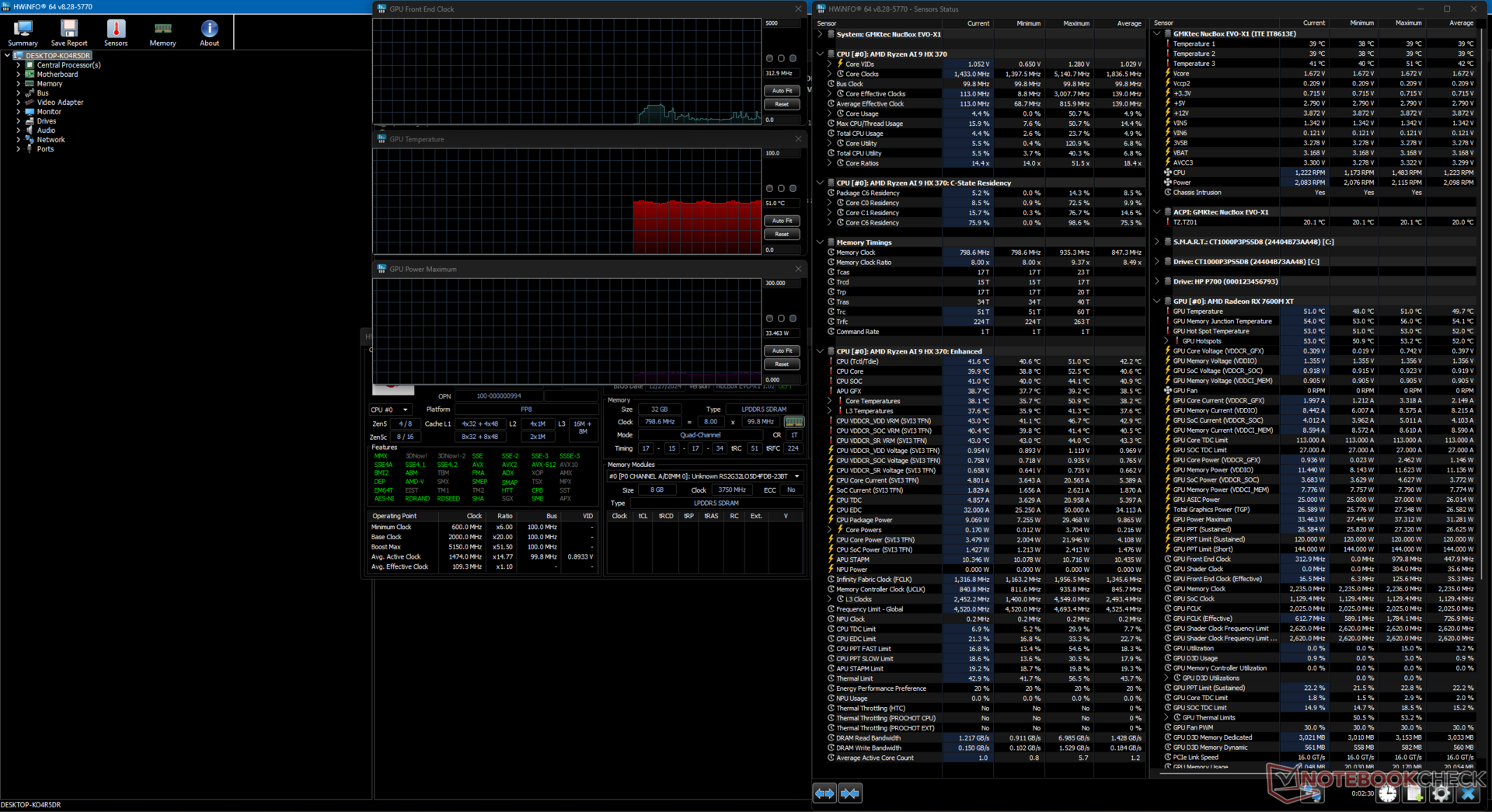This screenshot has width=1492, height=812.
Task: Open the Sensors thermometer icon
Action: 116,29
